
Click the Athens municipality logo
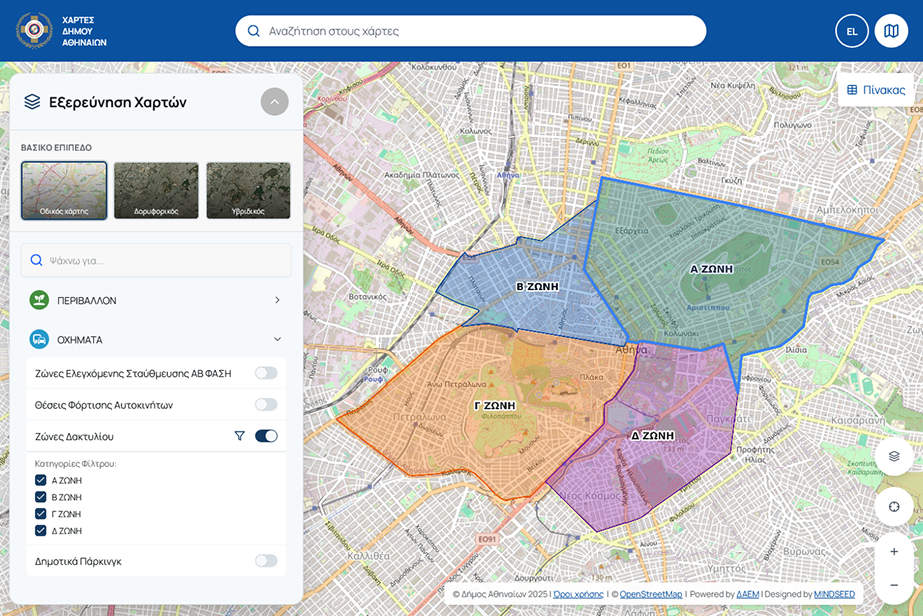pos(34,30)
